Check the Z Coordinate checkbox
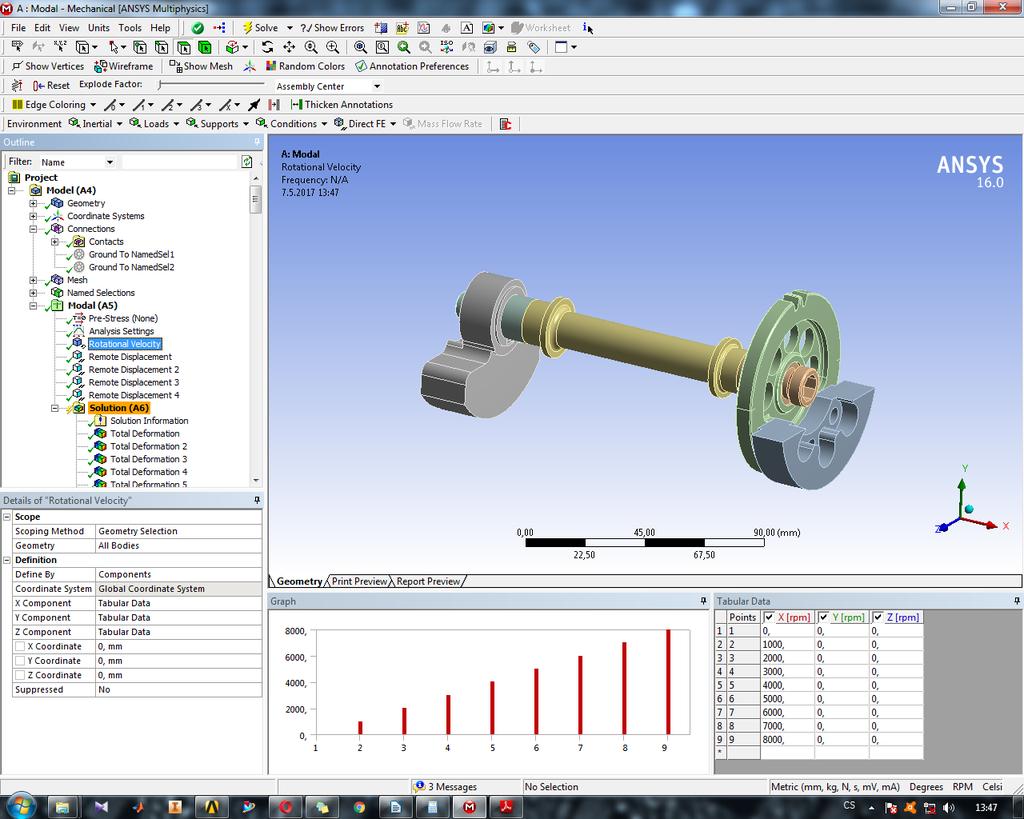Viewport: 1024px width, 819px height. pyautogui.click(x=20, y=675)
